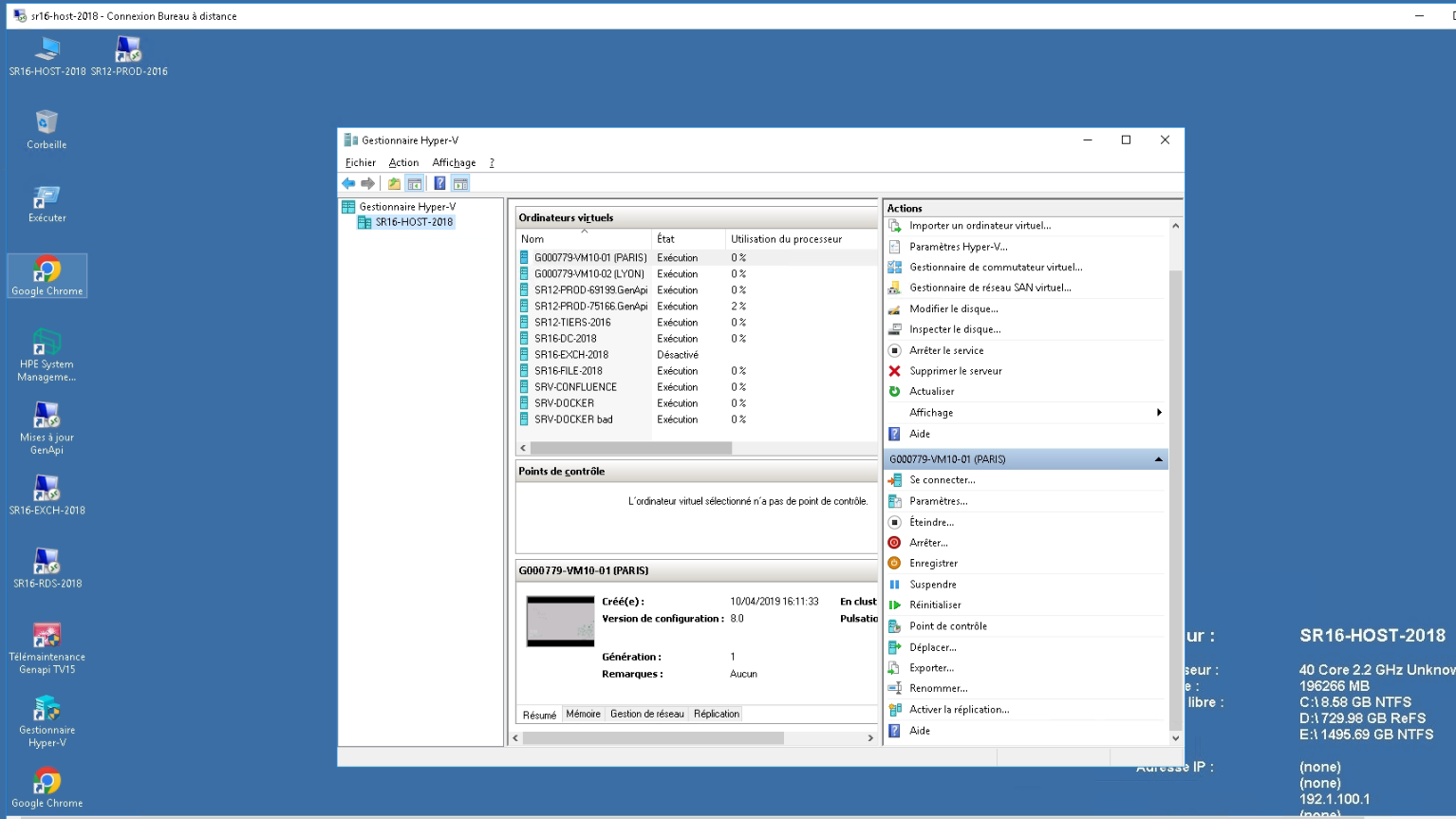Switch to the Mémoire tab
Viewport: 1456px width, 819px height.
(x=583, y=714)
